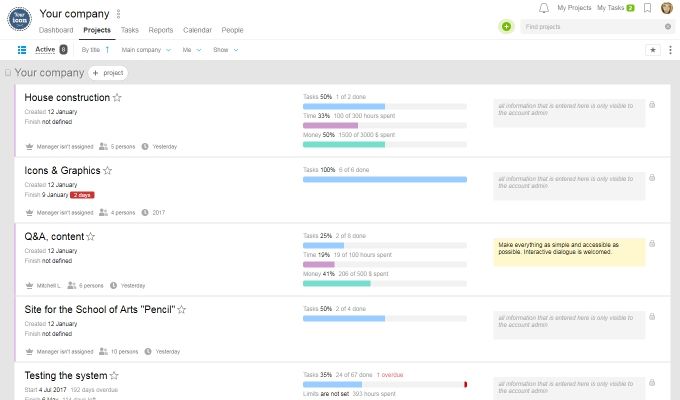Star the House construction project
Image resolution: width=680 pixels, height=400 pixels.
click(117, 98)
